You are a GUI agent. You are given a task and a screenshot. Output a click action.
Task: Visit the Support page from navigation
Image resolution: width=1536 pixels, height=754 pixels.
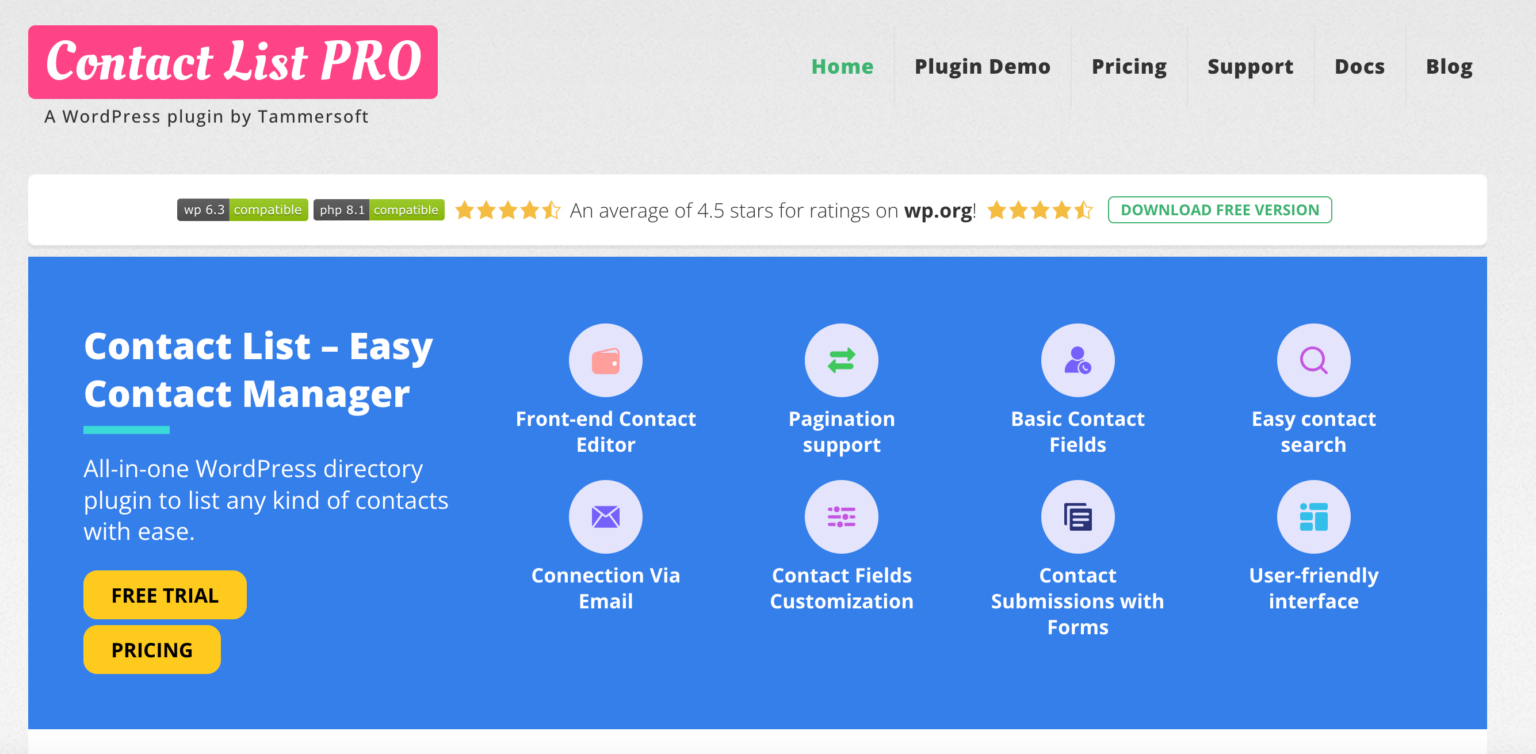[1250, 67]
